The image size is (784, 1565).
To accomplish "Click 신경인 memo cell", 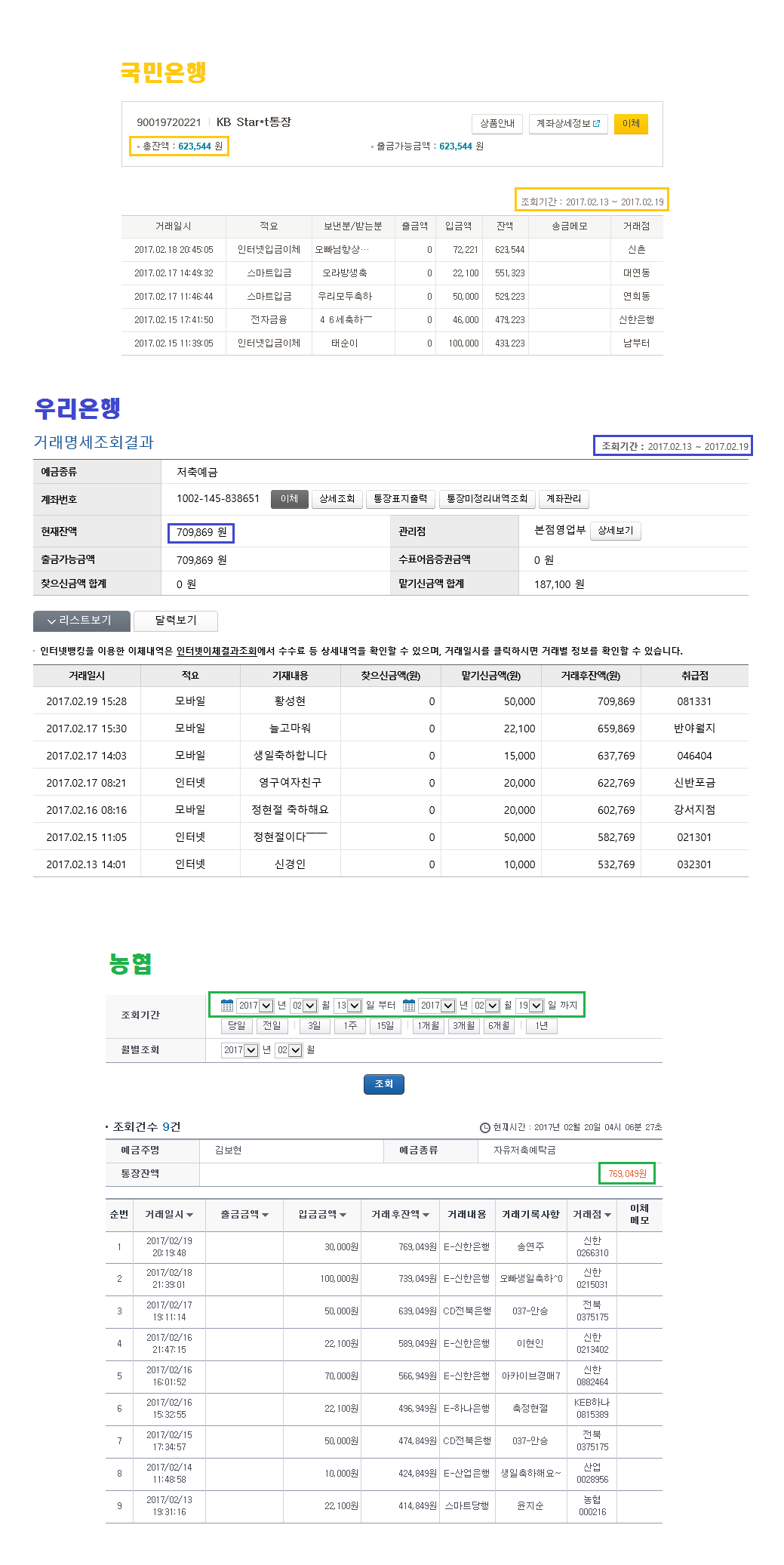I will tap(290, 864).
